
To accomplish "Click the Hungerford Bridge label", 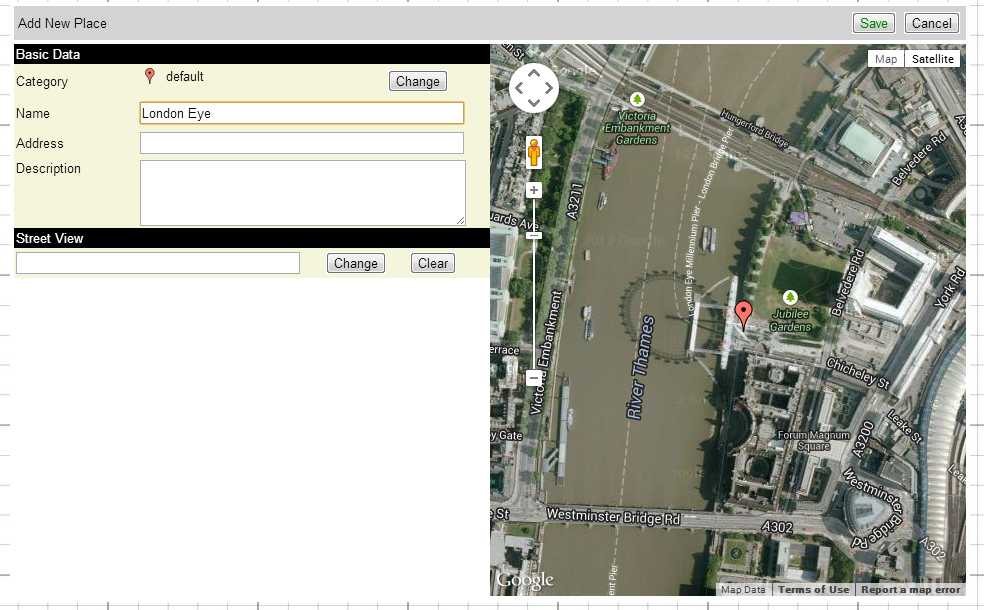I will click(754, 129).
